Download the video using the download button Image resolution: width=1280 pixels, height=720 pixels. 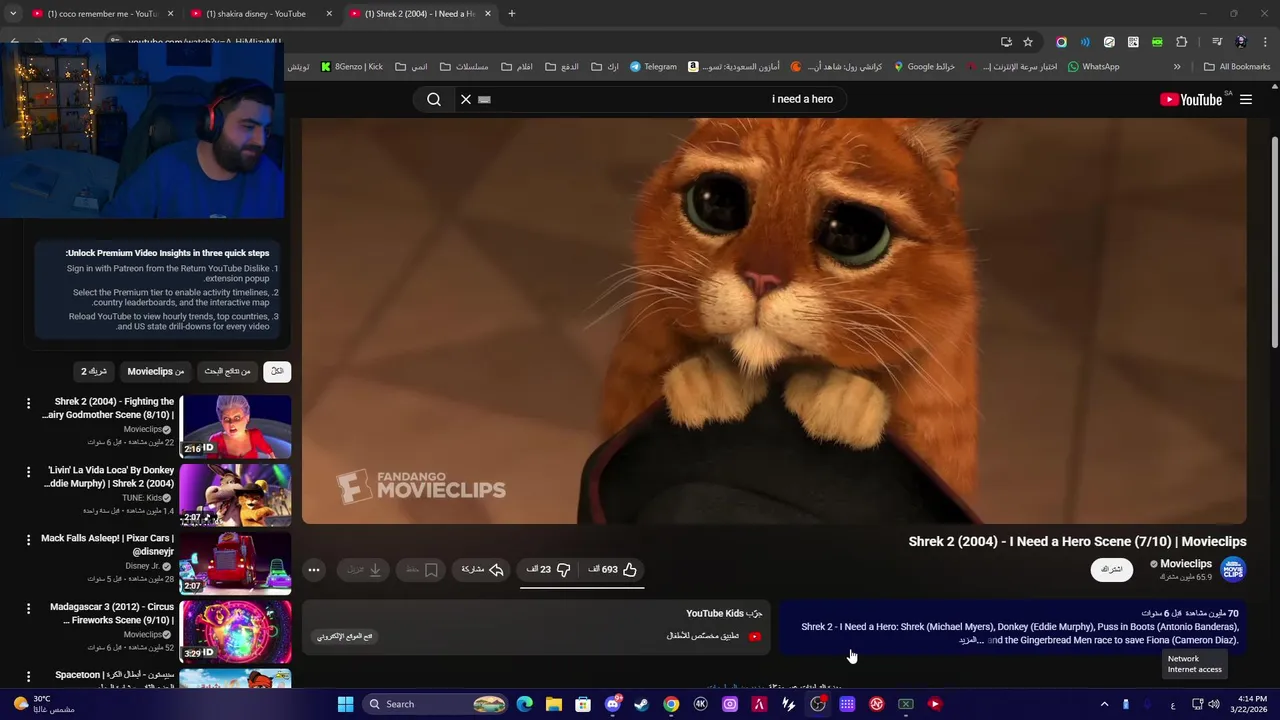[364, 570]
